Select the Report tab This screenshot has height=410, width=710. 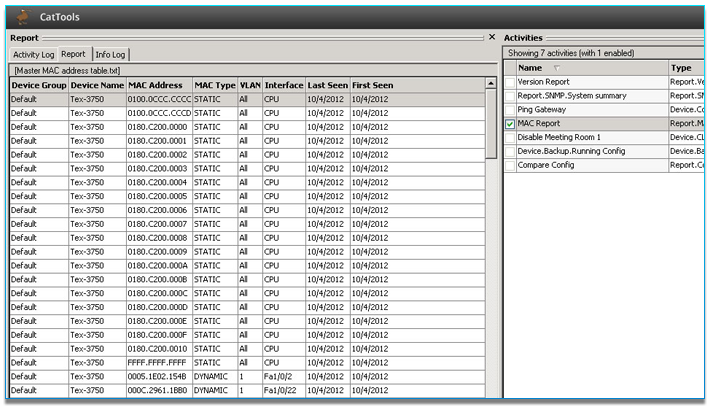pos(73,54)
